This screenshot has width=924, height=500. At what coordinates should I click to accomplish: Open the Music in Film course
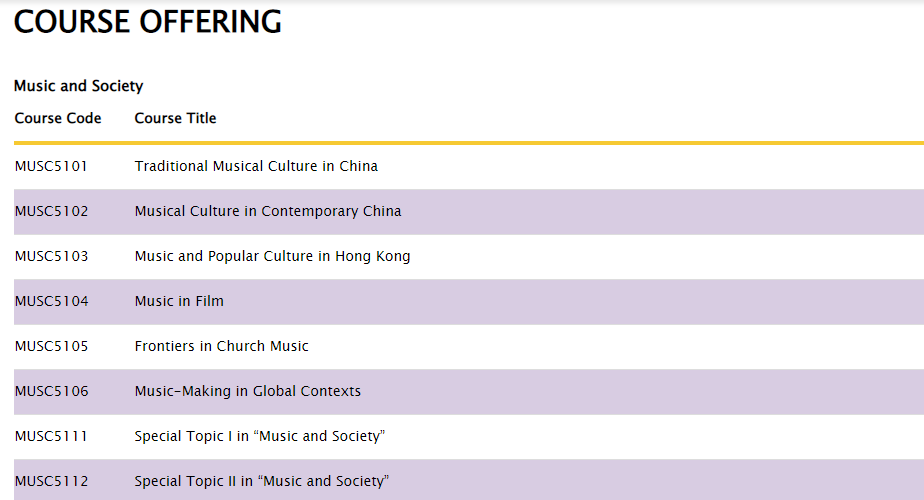179,301
